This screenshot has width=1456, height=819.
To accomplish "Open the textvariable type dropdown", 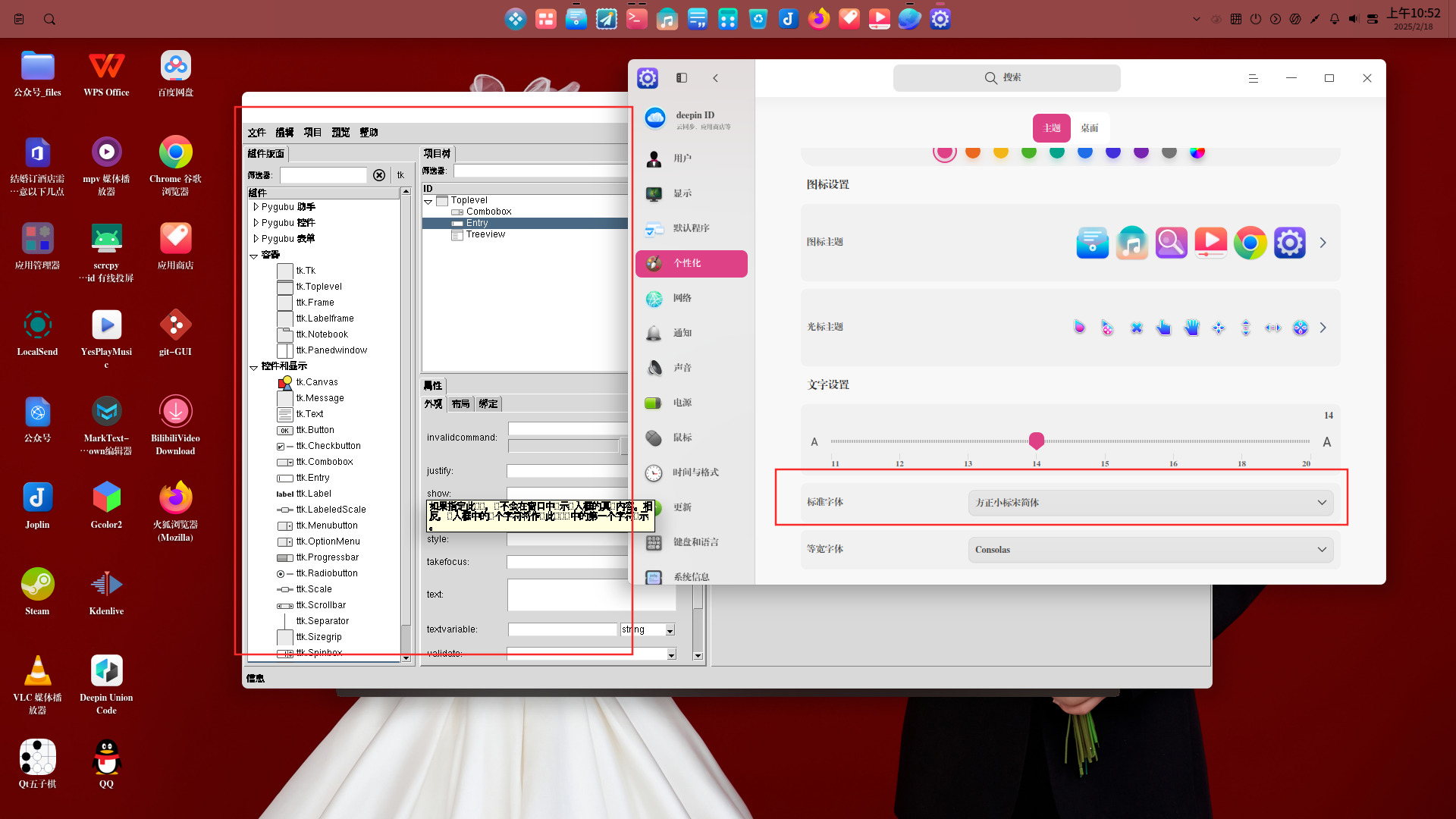I will 670,630.
